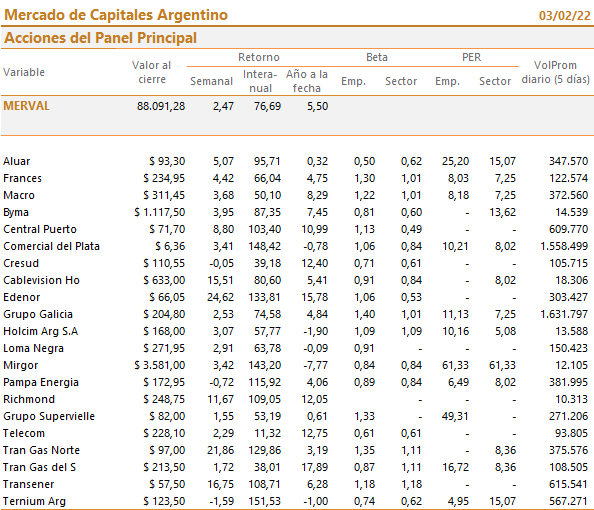Viewport: 594px width, 510px height.
Task: Select Aluar's average volume 347.570
Action: 569,161
